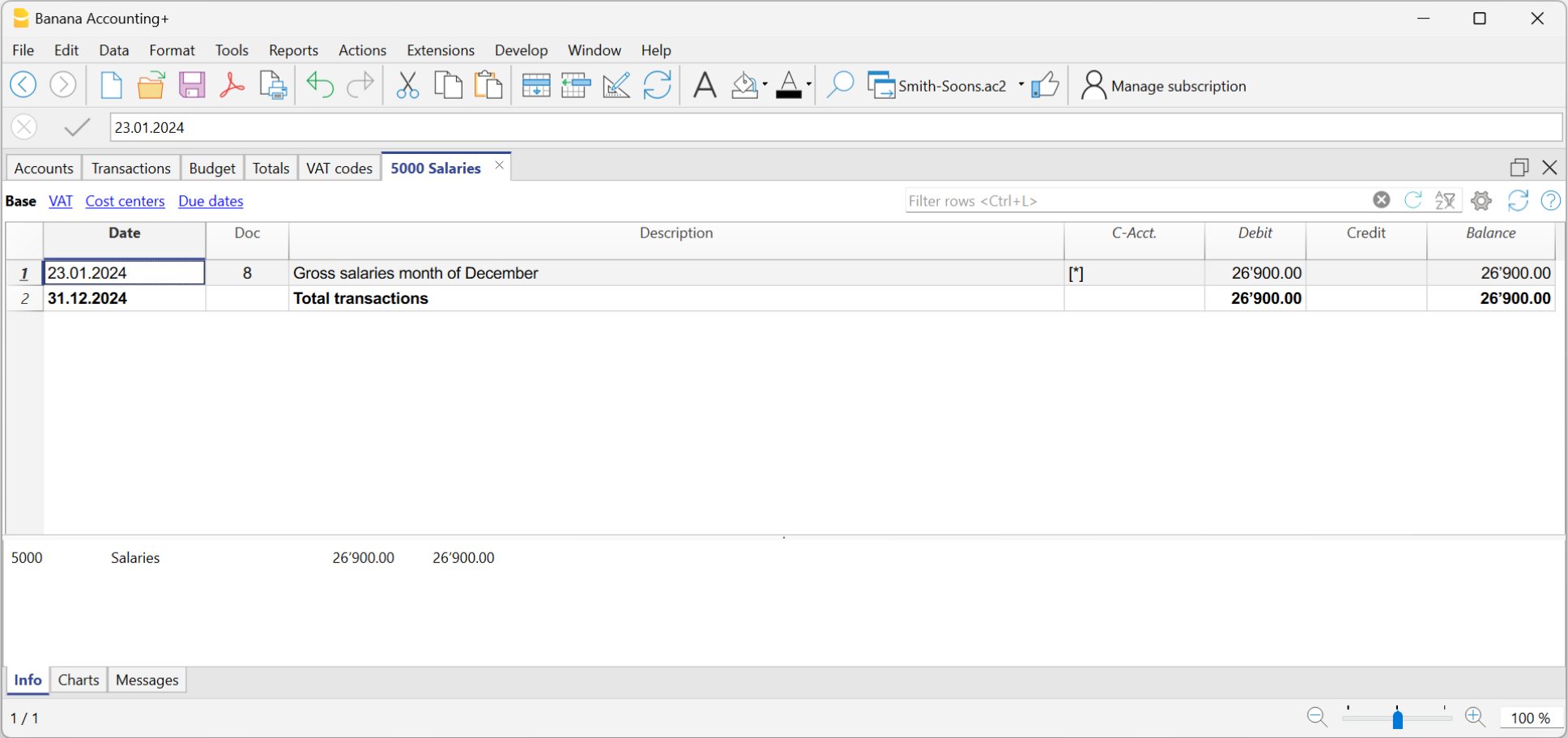1568x738 pixels.
Task: Open the Reports menu
Action: (x=293, y=50)
